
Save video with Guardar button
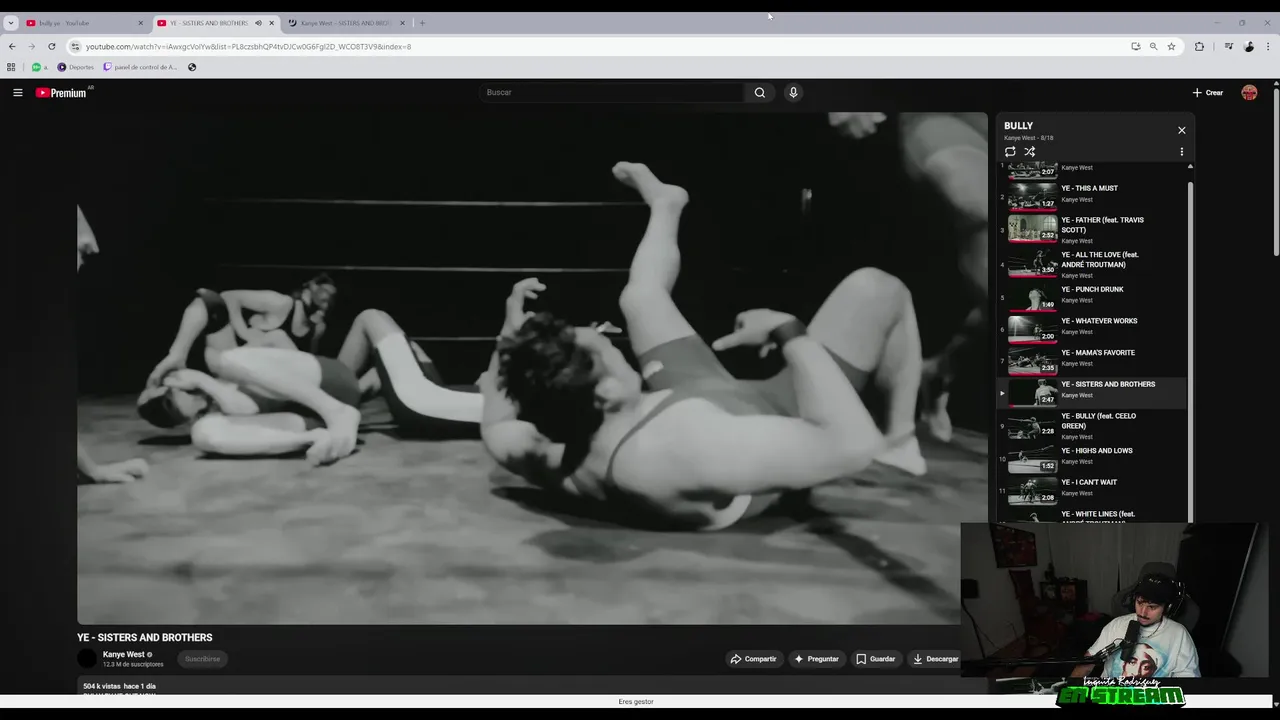(875, 659)
